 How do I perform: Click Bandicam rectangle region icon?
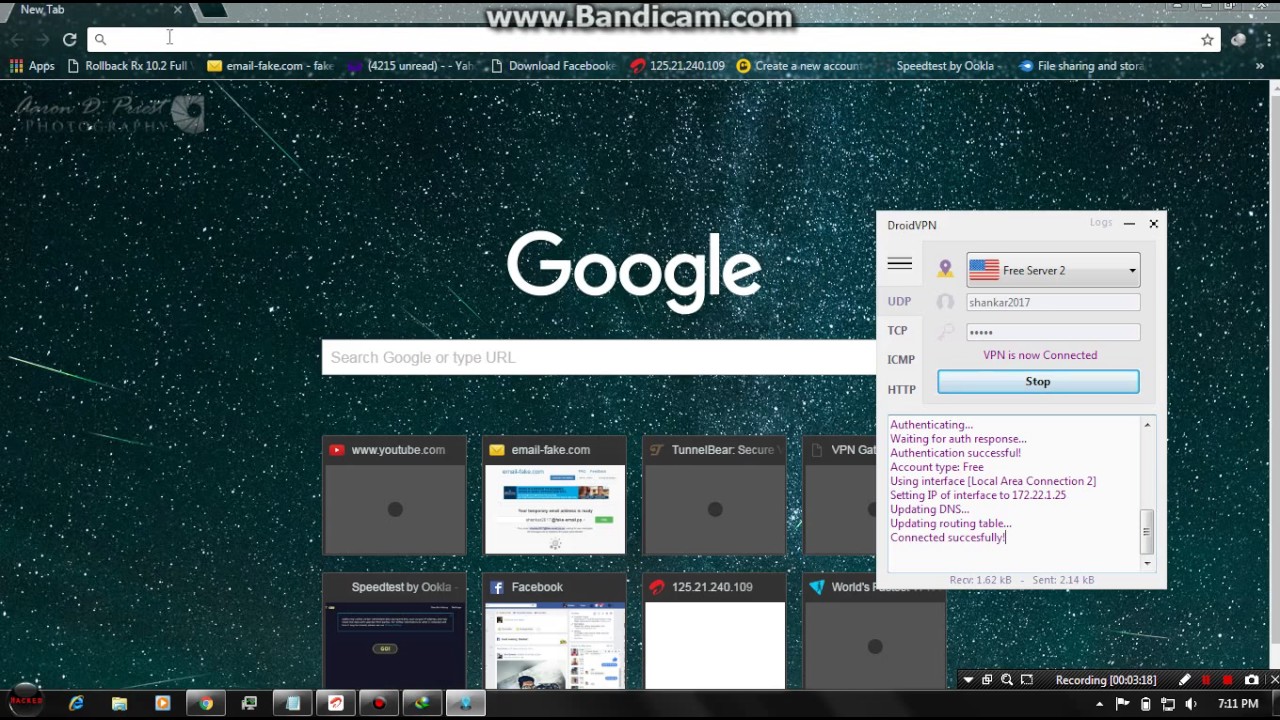(1027, 680)
